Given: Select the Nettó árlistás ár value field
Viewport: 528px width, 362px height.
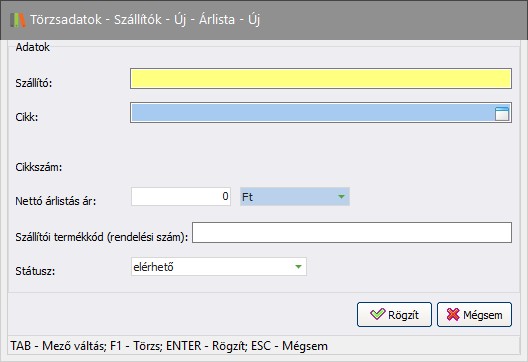Looking at the screenshot, I should pyautogui.click(x=181, y=197).
